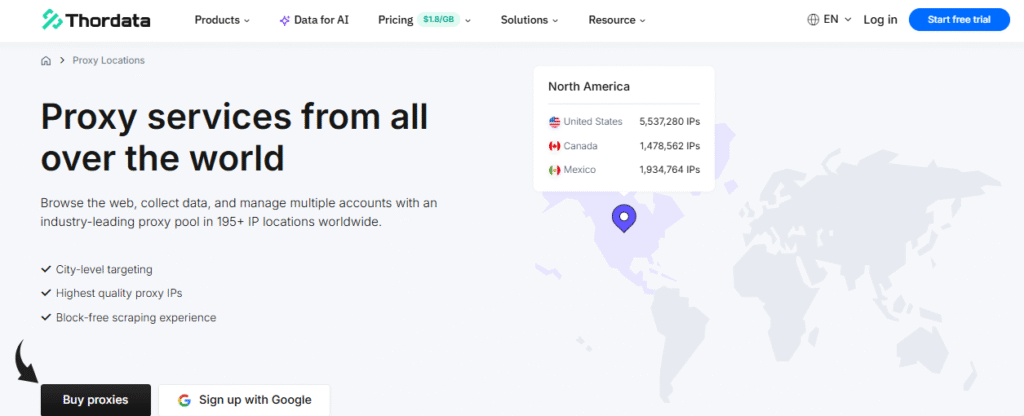Click the Mexico flag icon

coord(554,170)
